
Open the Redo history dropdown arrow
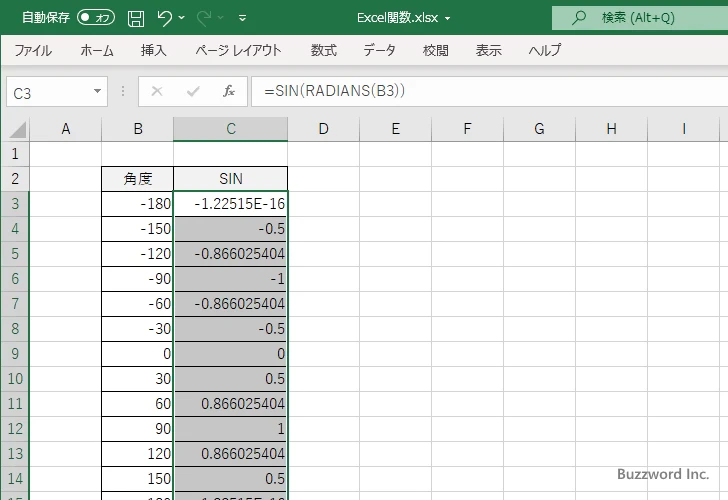click(221, 18)
